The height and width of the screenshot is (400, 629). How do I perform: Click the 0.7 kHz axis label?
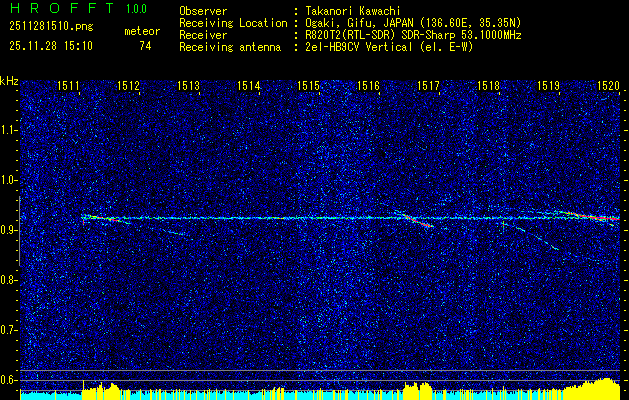[8, 330]
